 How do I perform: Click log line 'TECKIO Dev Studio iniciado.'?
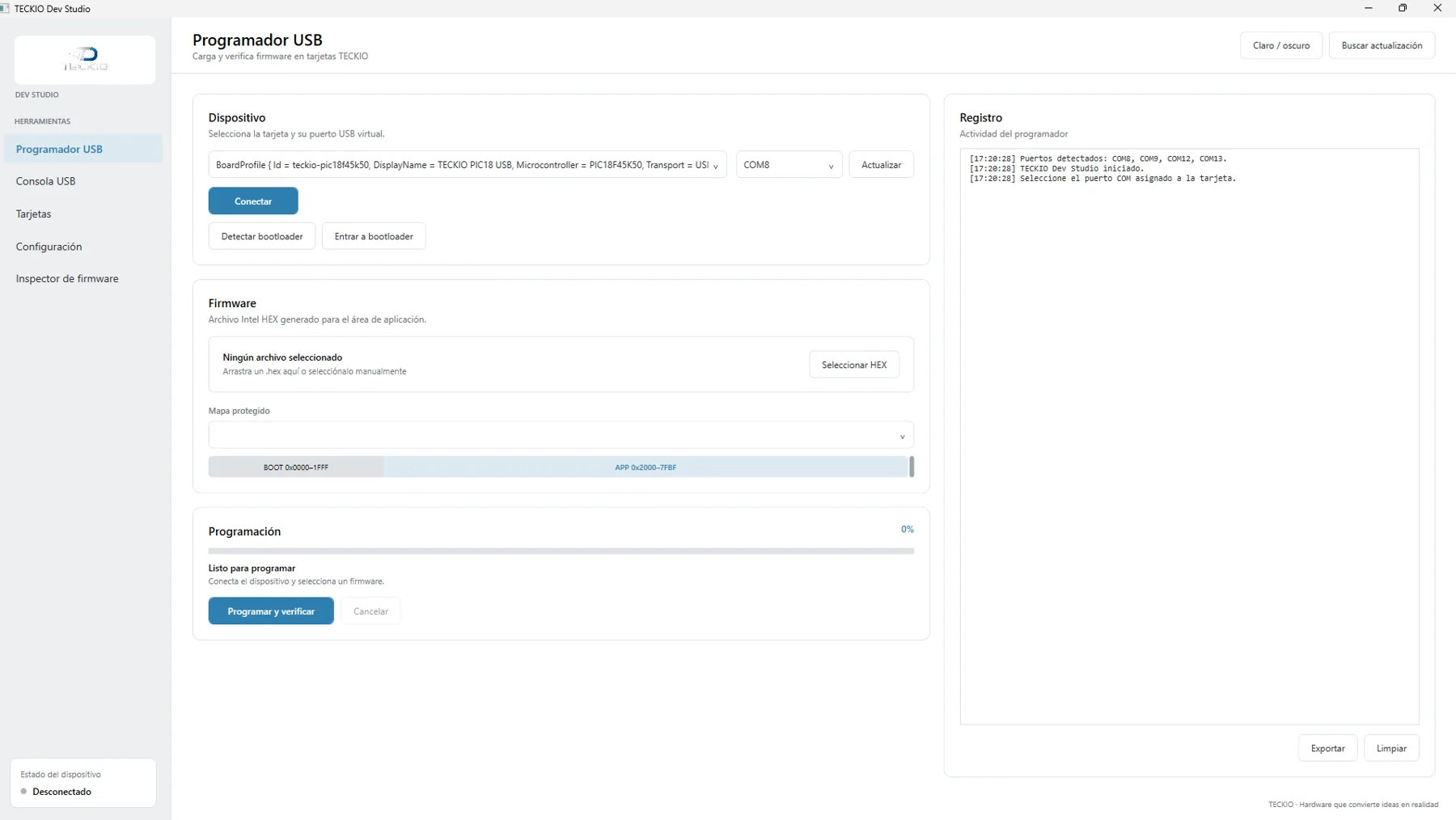coord(1057,168)
